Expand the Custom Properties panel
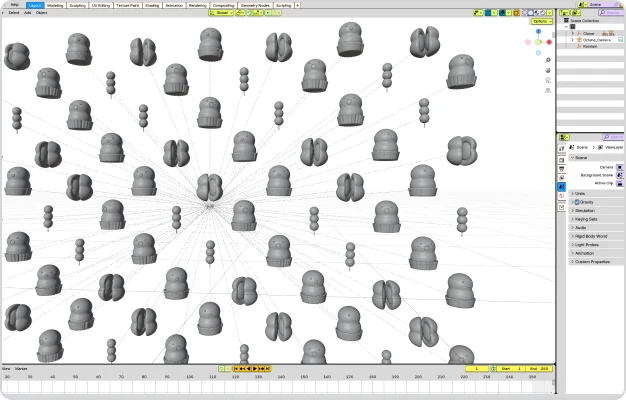 point(596,262)
